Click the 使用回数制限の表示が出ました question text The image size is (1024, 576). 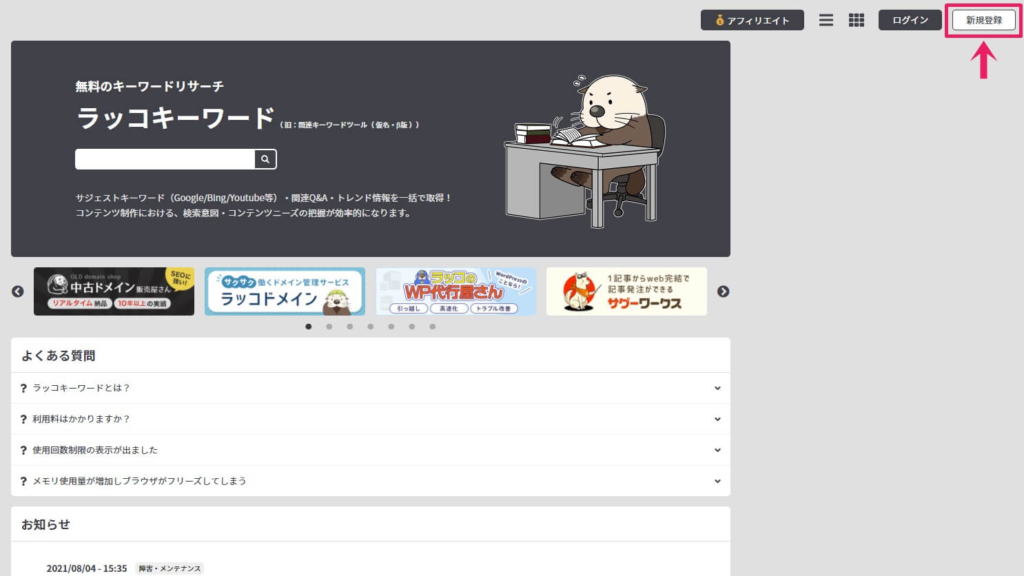click(x=95, y=450)
